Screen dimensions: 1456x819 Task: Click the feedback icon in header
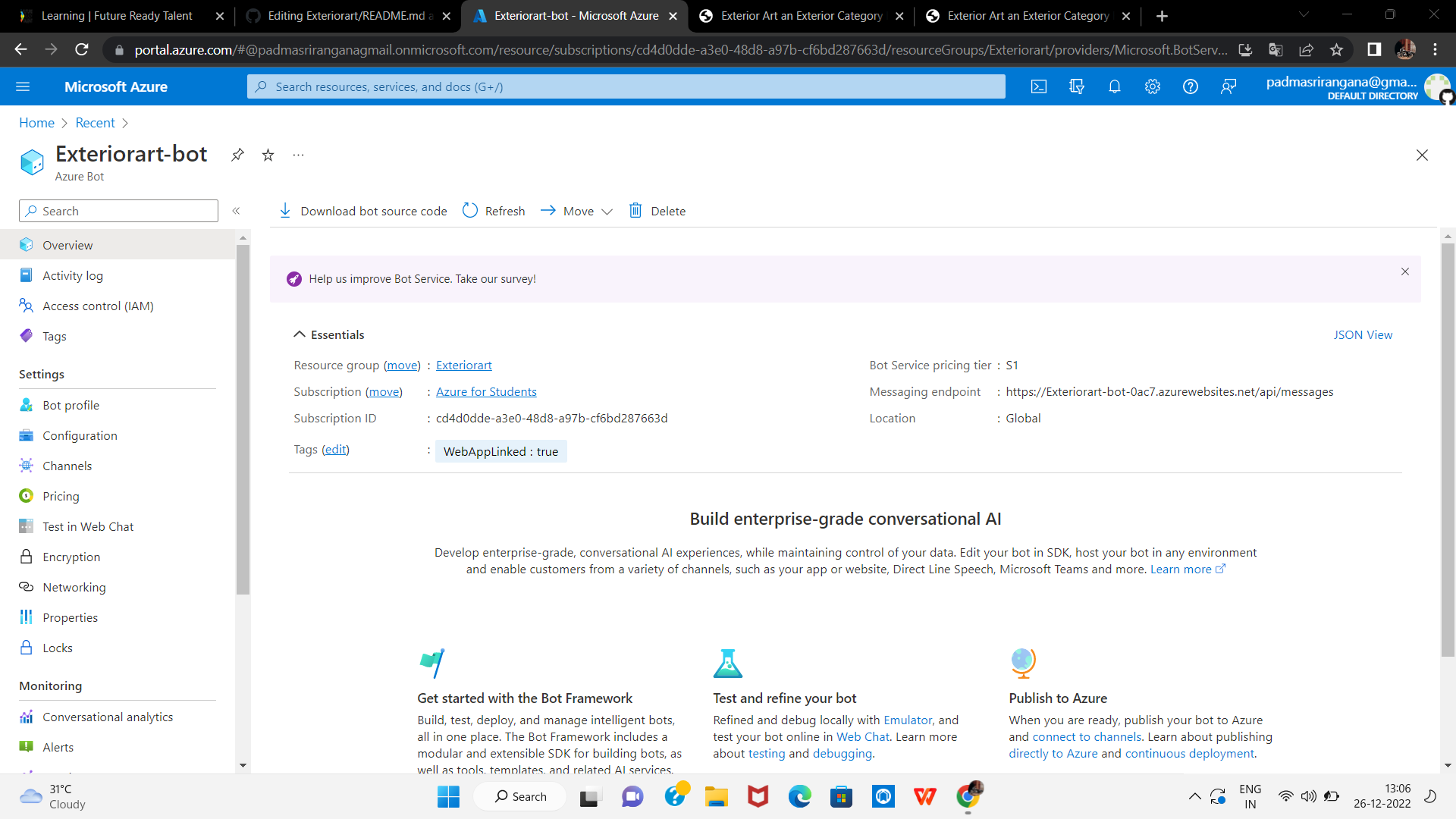(1228, 86)
